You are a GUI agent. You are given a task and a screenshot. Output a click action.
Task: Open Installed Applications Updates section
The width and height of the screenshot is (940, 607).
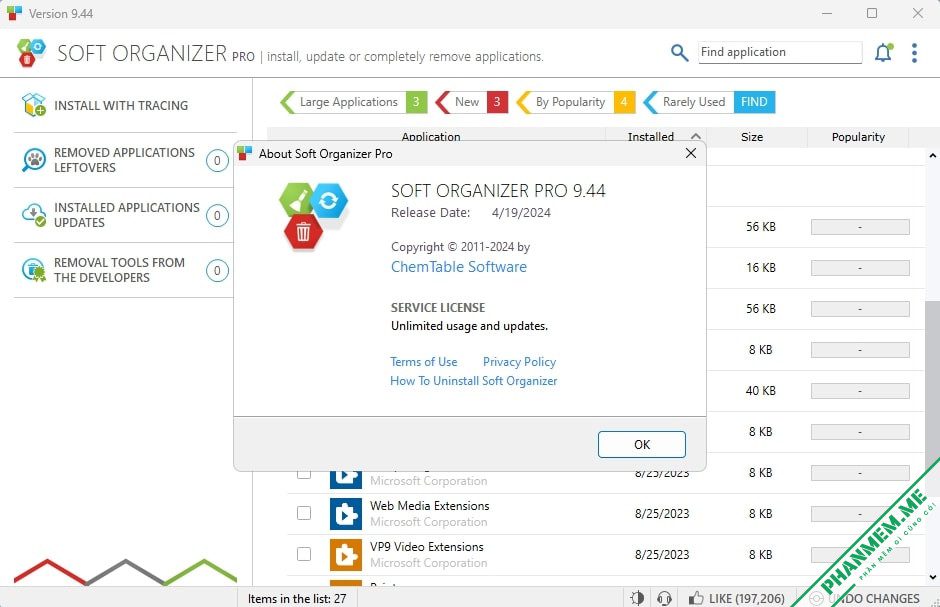coord(125,215)
